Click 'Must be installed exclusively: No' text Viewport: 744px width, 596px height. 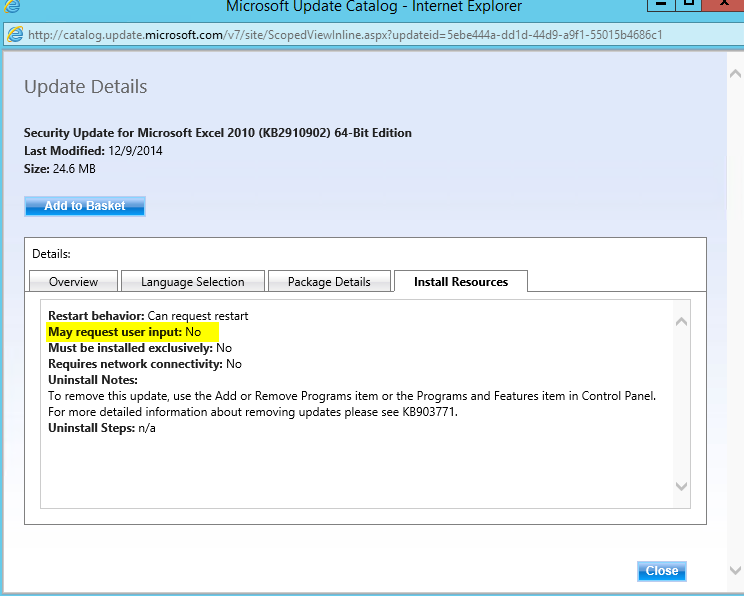pos(140,348)
